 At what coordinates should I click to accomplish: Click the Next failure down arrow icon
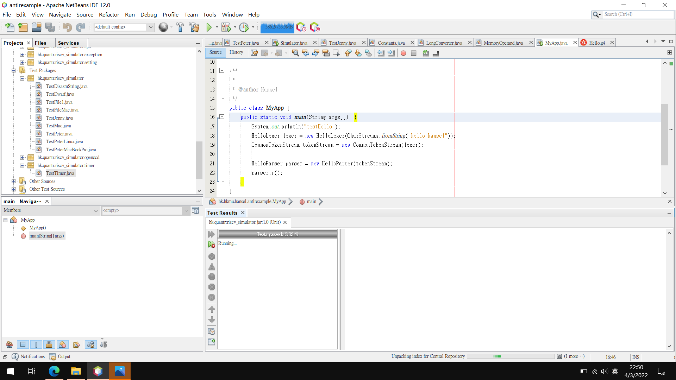(211, 320)
